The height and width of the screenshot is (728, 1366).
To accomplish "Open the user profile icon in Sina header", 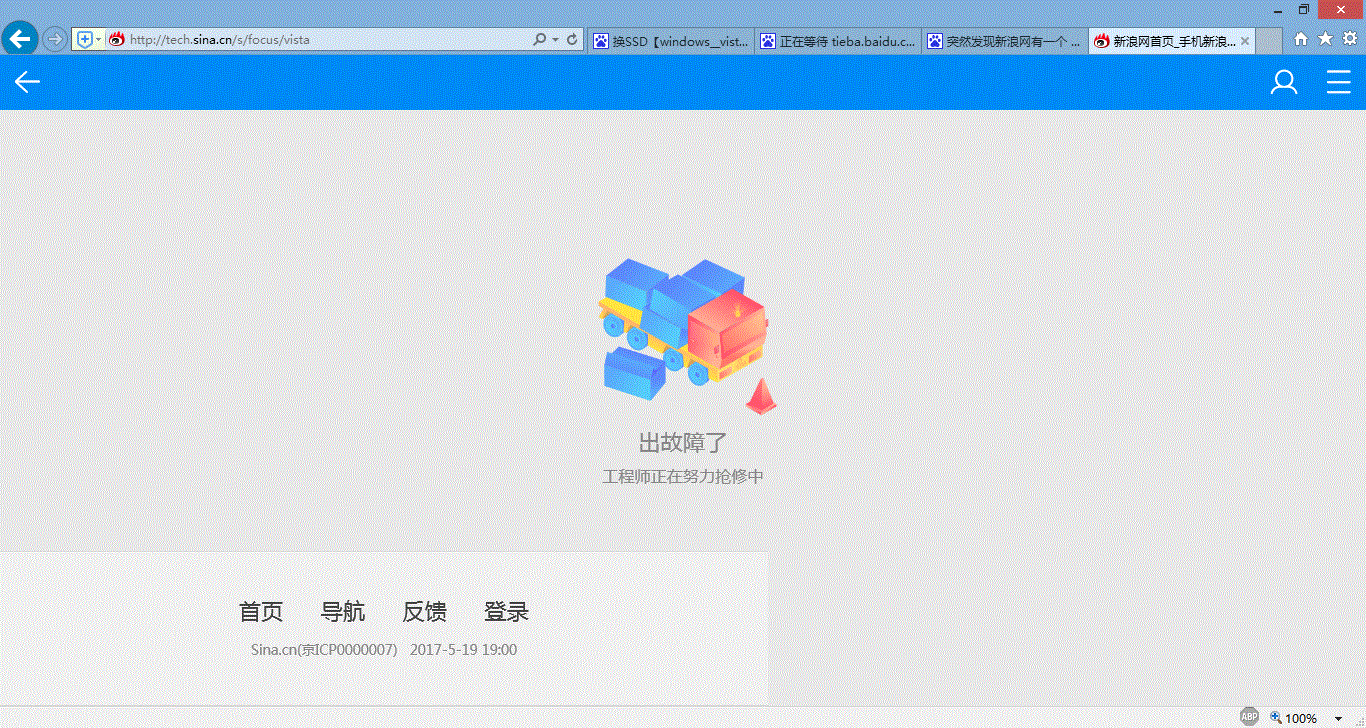I will 1284,82.
